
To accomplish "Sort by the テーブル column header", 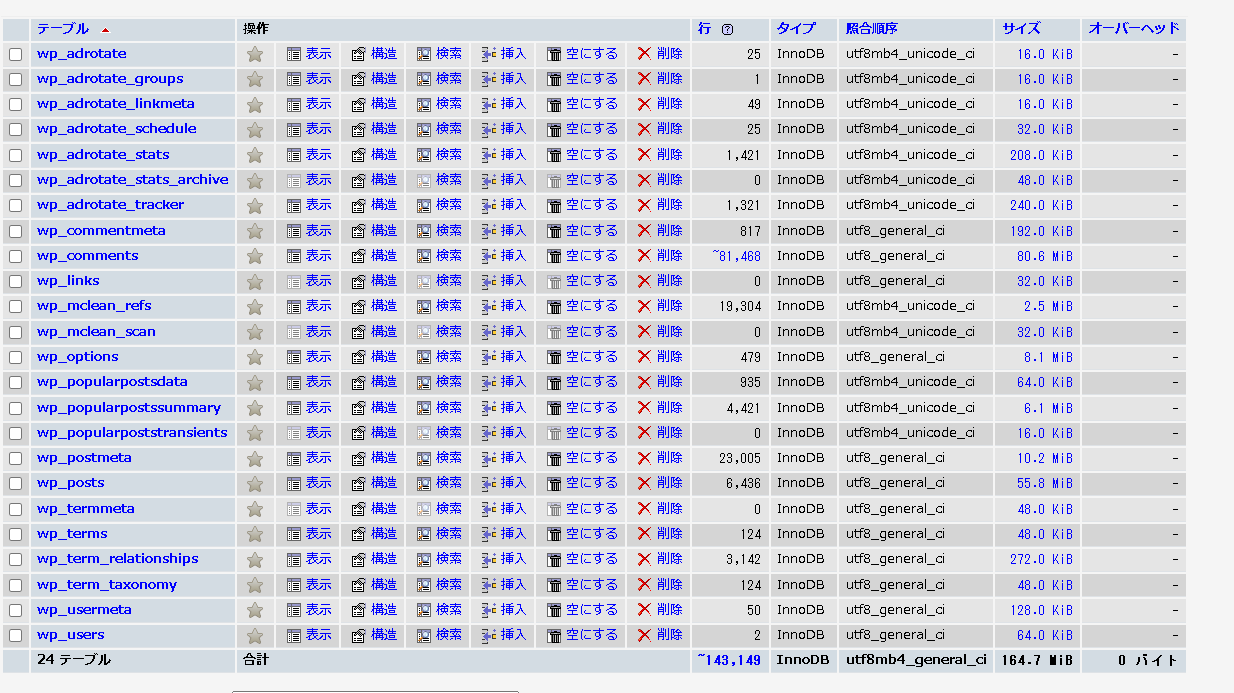I will coord(63,29).
